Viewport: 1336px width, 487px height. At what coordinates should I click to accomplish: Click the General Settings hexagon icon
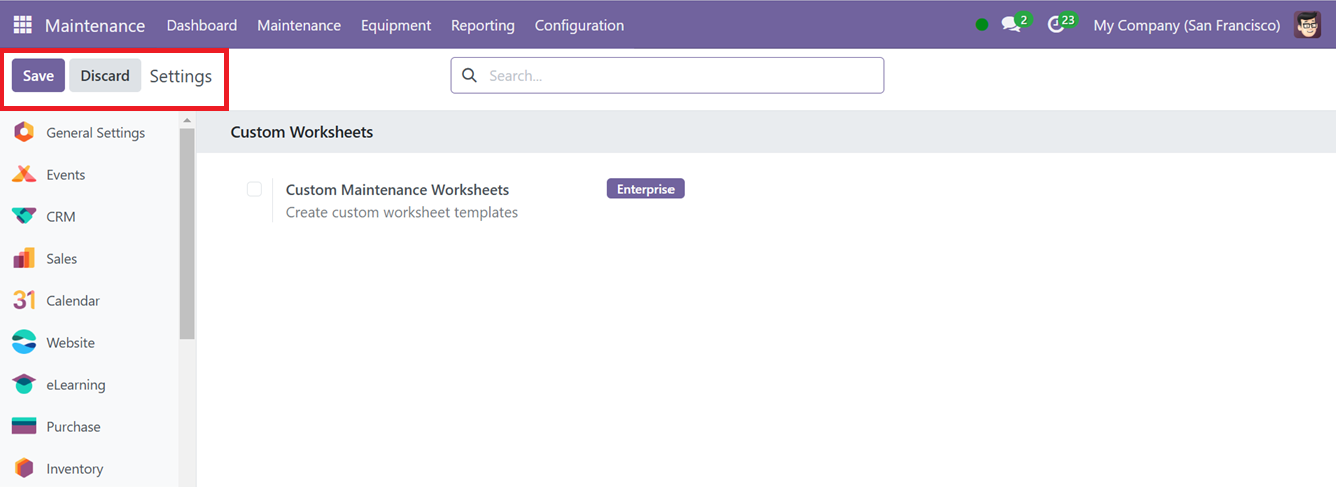[24, 132]
